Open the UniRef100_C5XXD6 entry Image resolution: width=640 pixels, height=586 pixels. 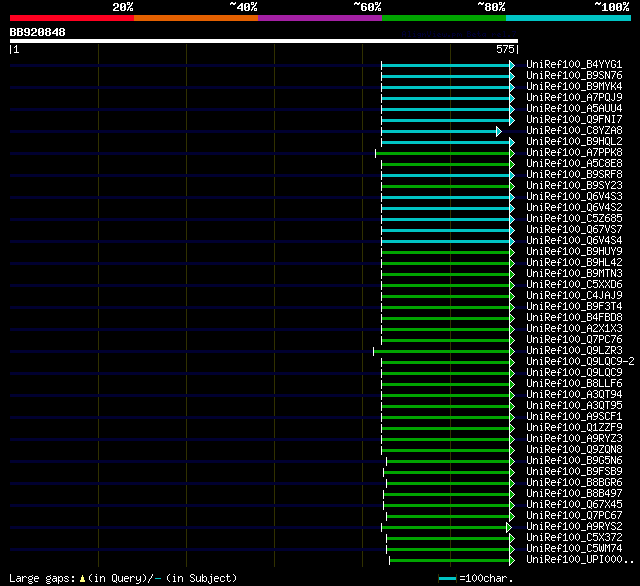click(x=574, y=285)
